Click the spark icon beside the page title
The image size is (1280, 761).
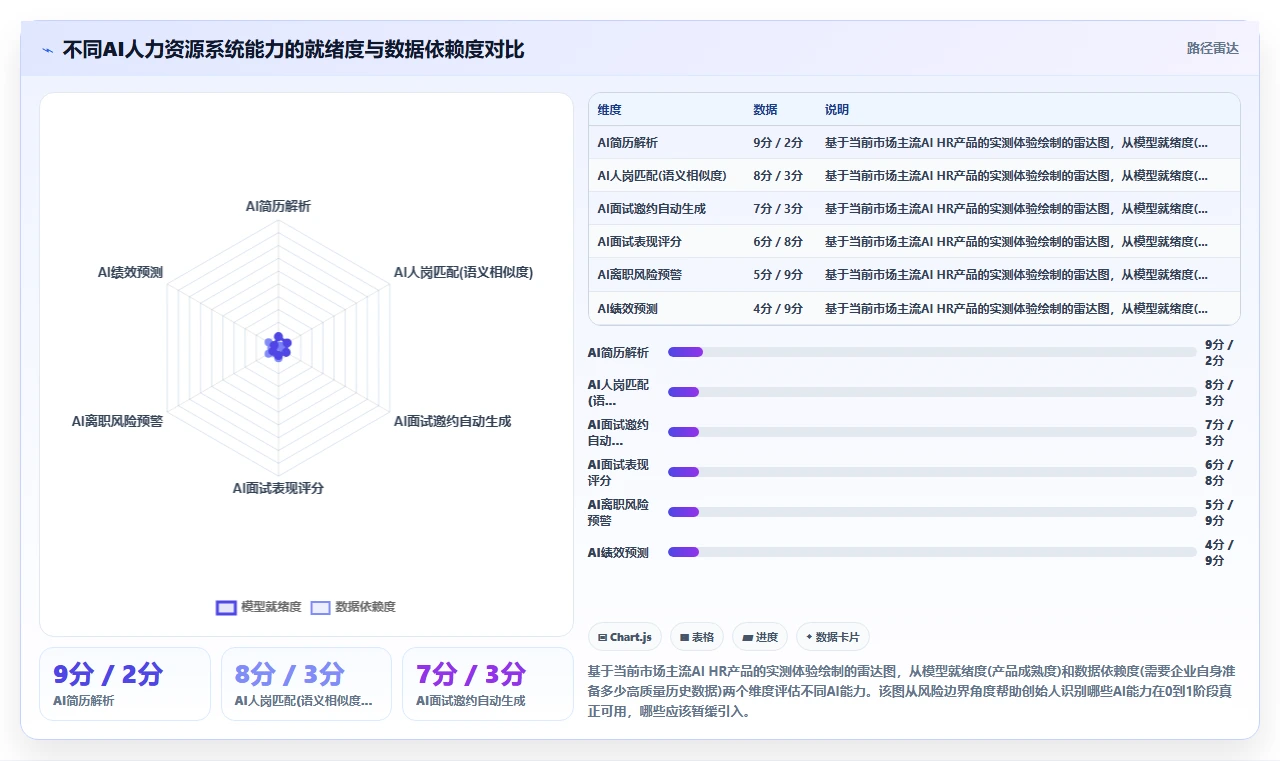[47, 50]
